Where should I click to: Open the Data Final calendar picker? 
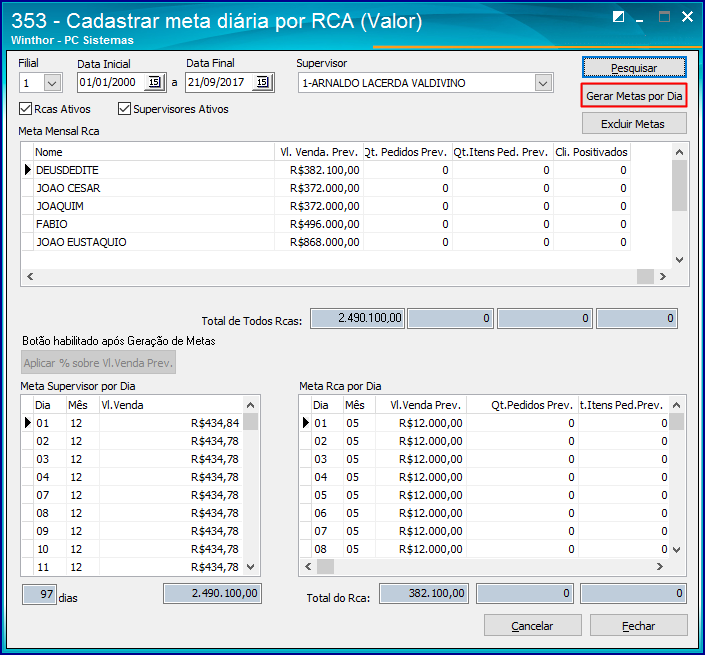[263, 82]
